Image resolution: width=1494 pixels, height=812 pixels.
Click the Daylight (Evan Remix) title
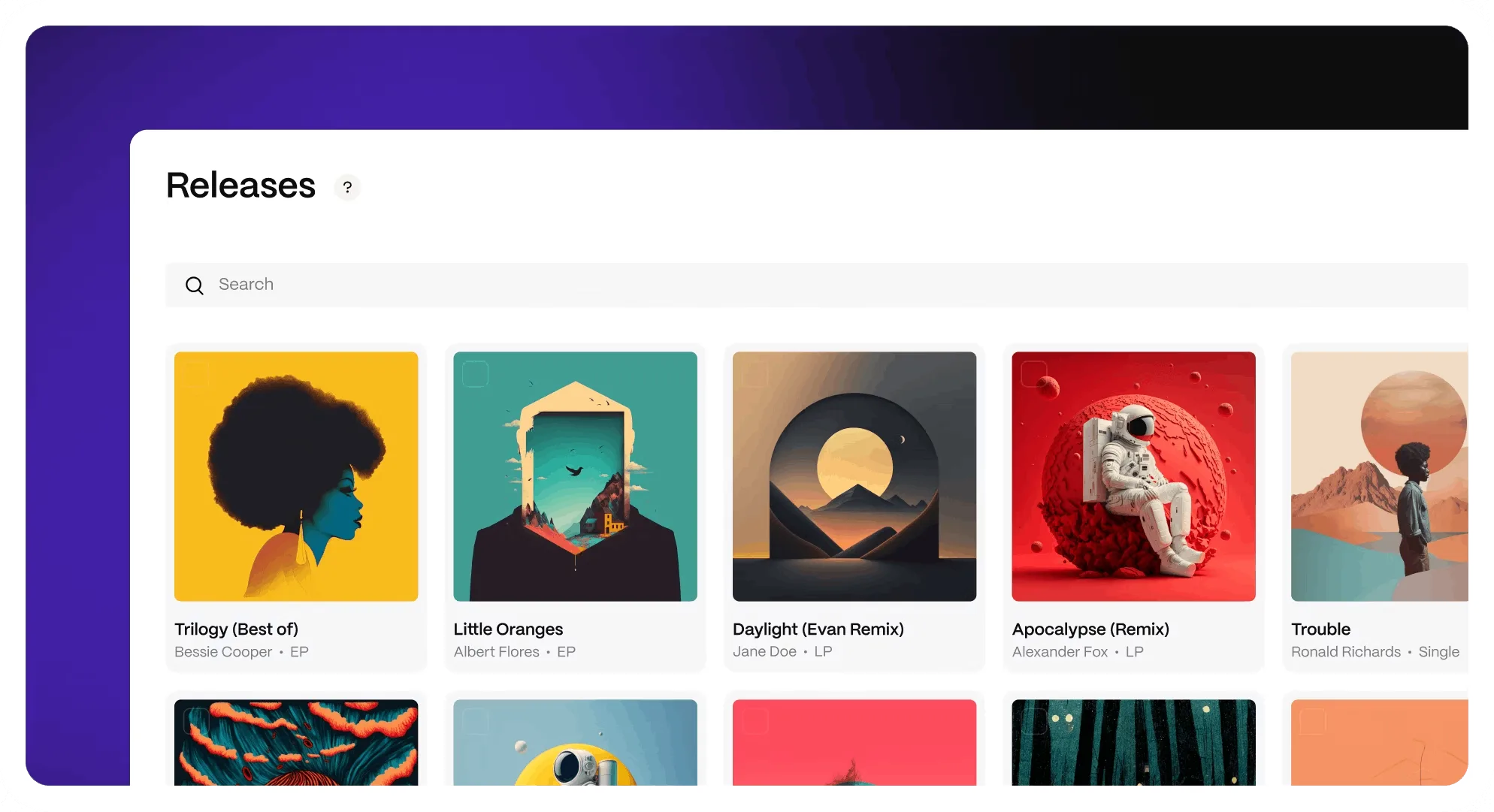click(x=818, y=629)
